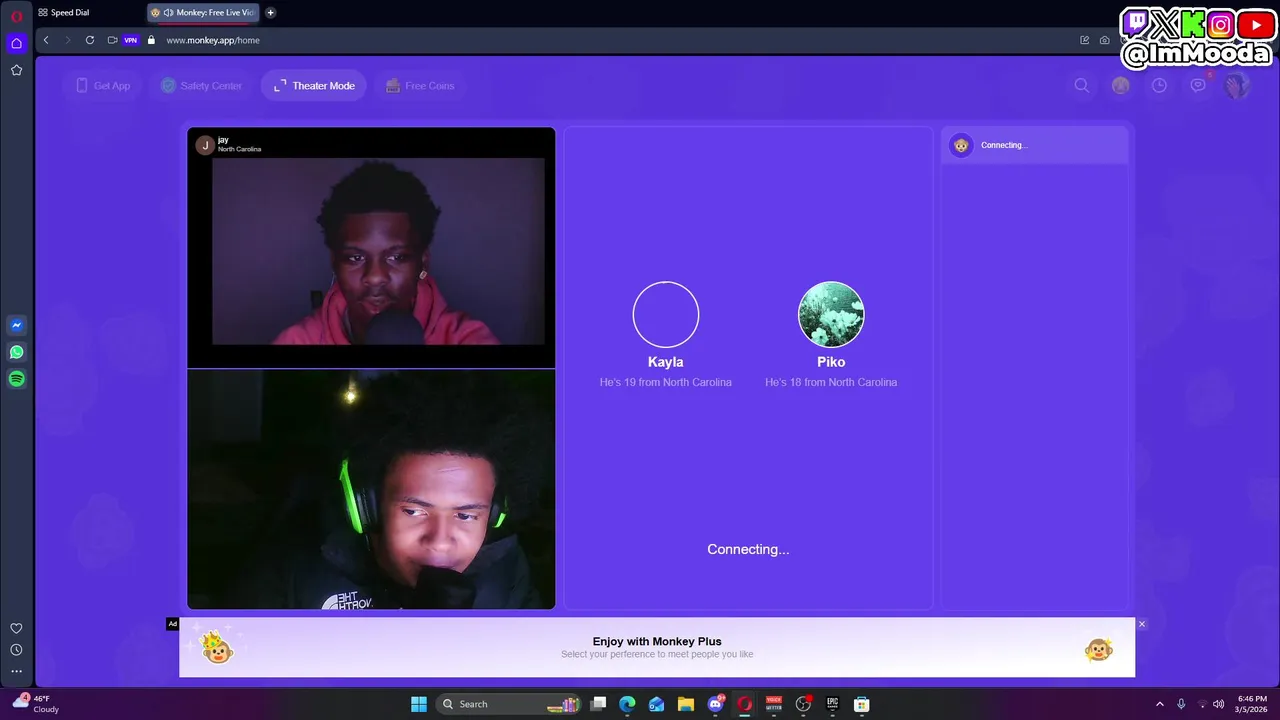Mute audio via the Monkey tab's speaker icon
This screenshot has width=1280, height=720.
[168, 13]
